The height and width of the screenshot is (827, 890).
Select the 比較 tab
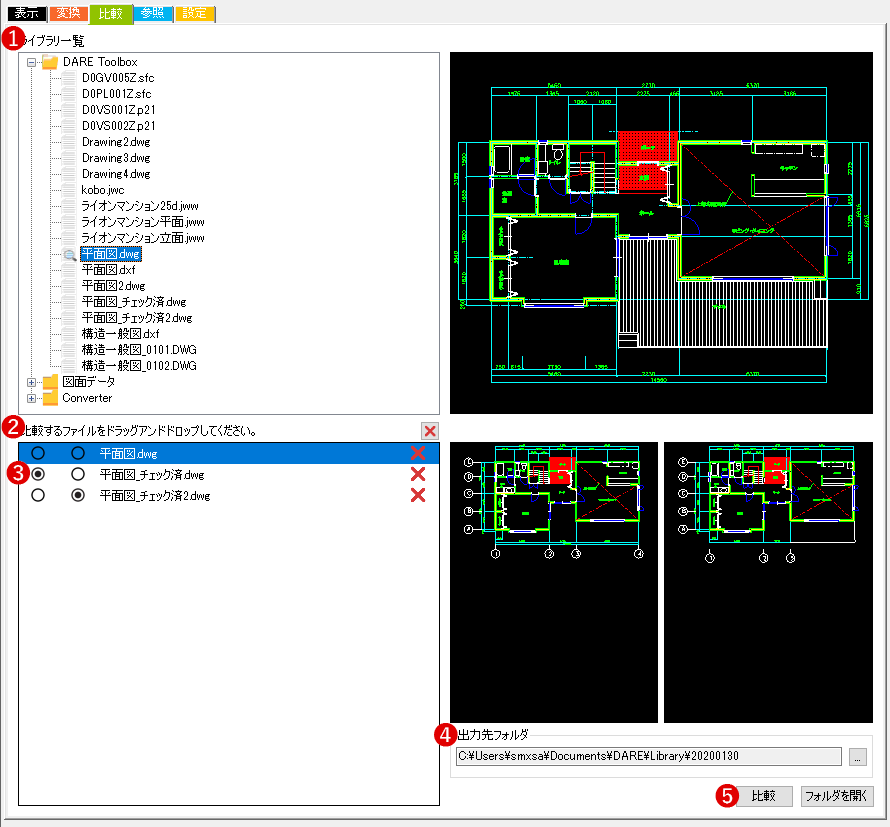[x=111, y=14]
